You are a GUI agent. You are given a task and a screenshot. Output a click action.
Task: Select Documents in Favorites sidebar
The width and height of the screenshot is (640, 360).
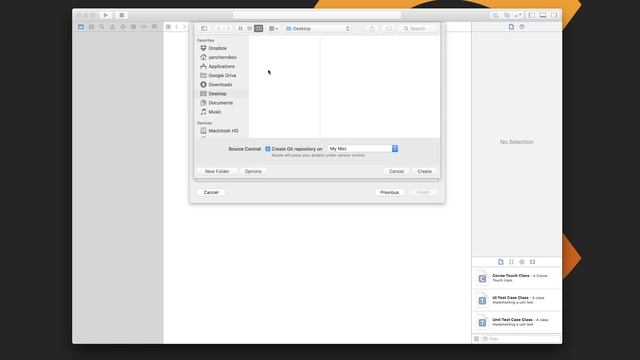[x=222, y=103]
